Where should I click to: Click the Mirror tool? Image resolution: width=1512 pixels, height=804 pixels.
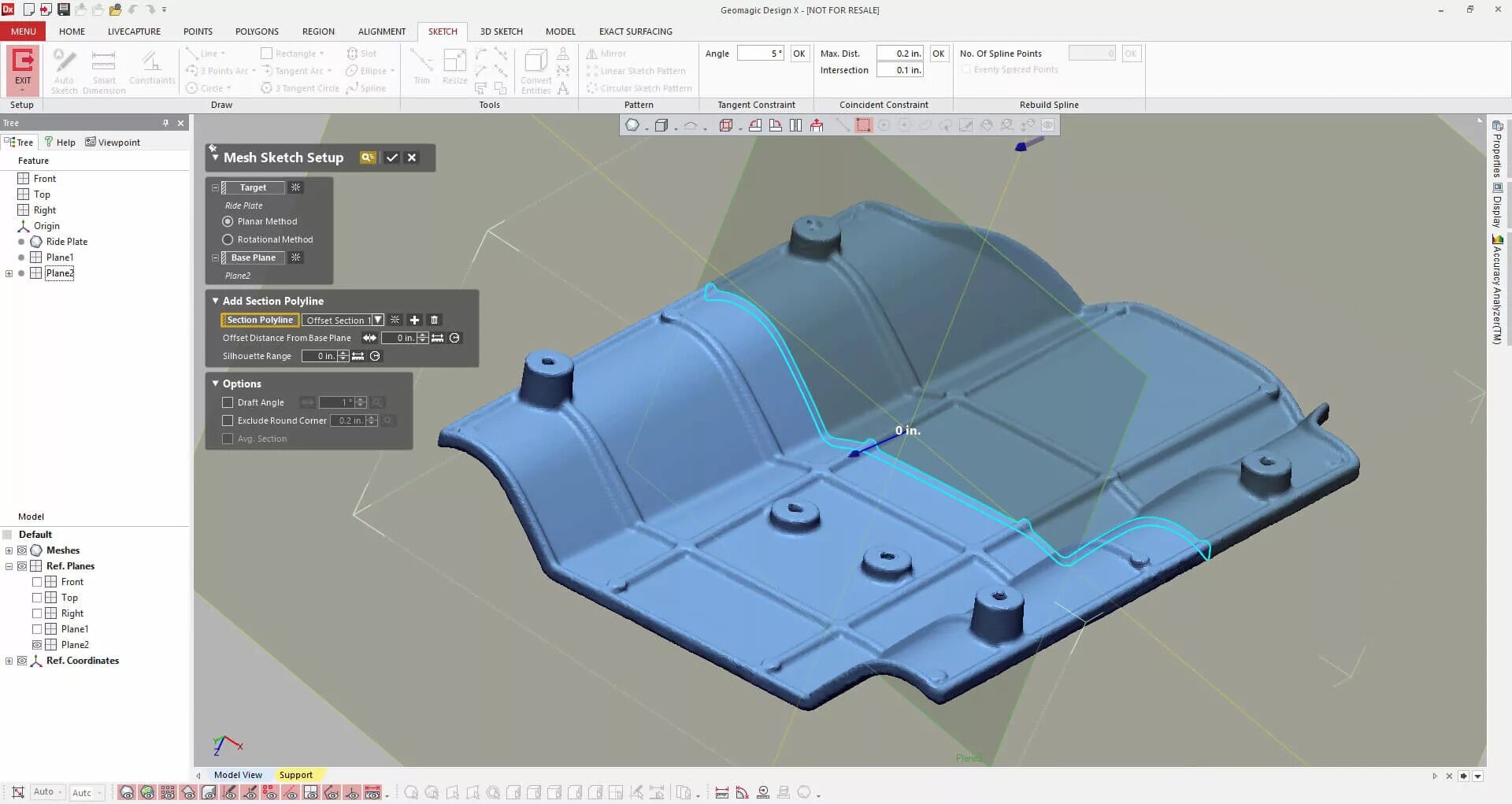[x=607, y=53]
